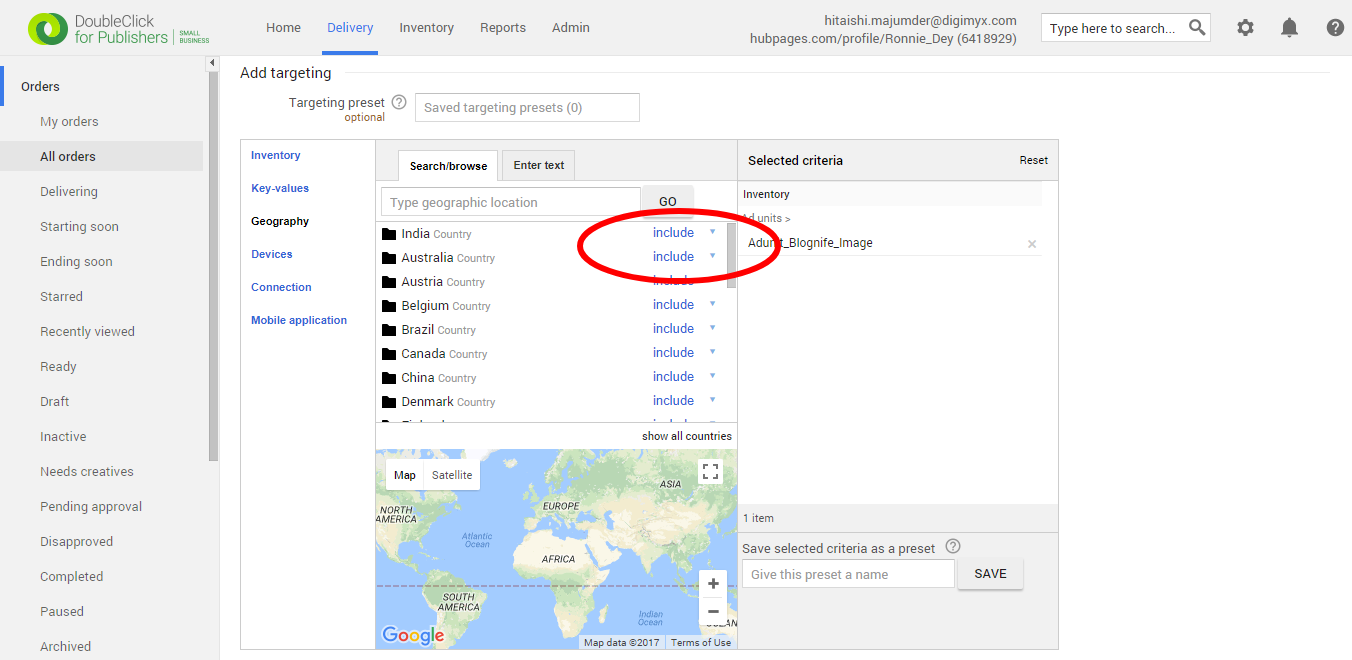Click the help icon beside Save selected criteria

(952, 546)
